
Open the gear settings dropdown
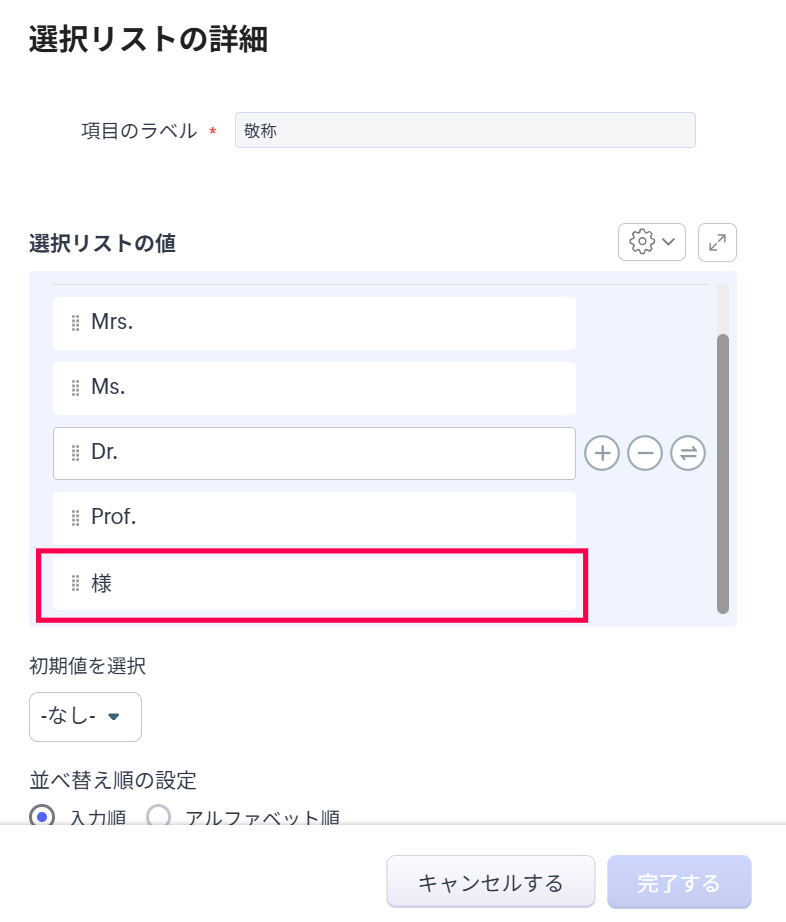pyautogui.click(x=651, y=242)
